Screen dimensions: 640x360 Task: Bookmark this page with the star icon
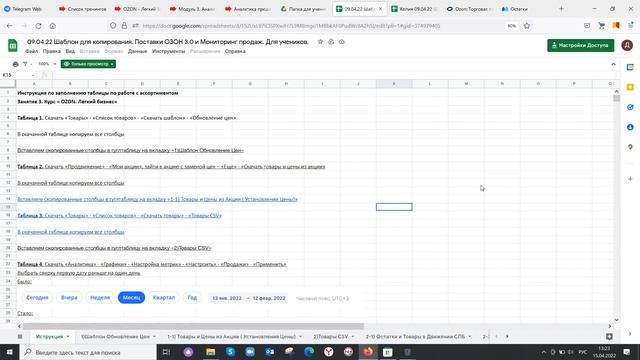tap(527, 26)
